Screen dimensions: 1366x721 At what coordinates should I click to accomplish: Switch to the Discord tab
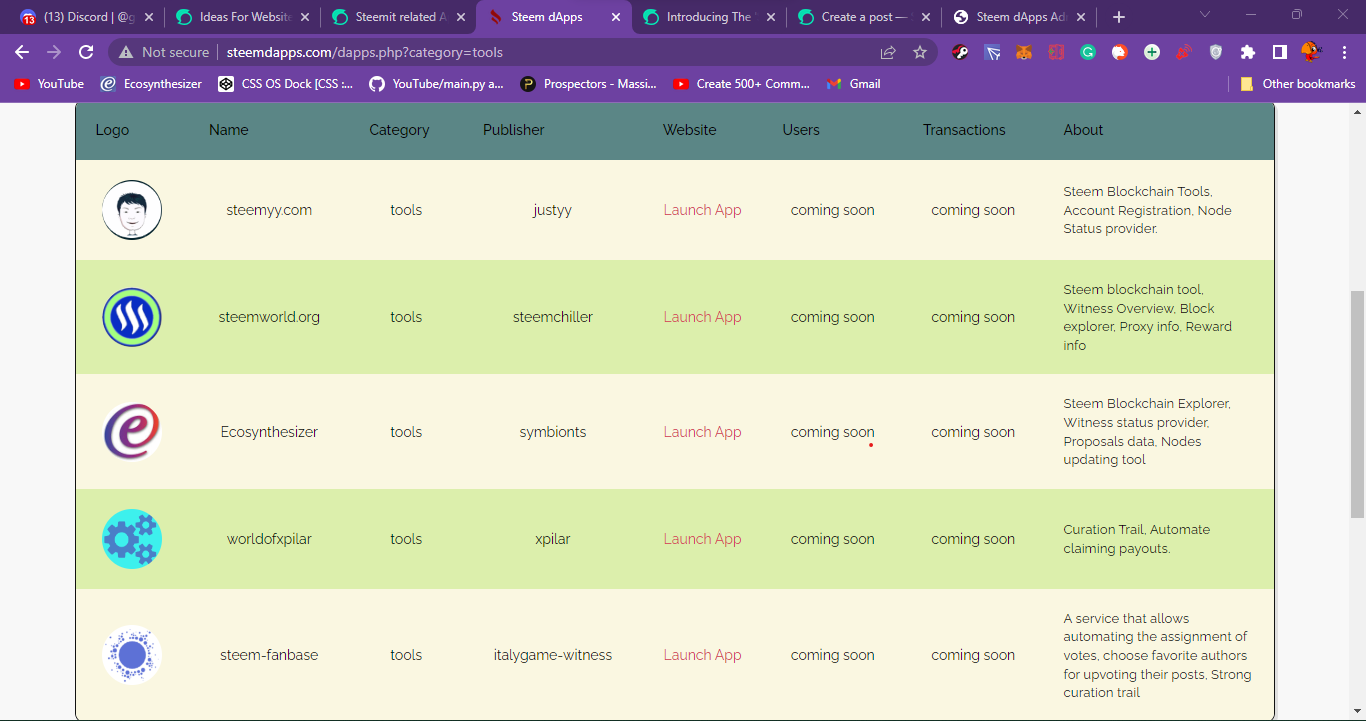pos(87,17)
